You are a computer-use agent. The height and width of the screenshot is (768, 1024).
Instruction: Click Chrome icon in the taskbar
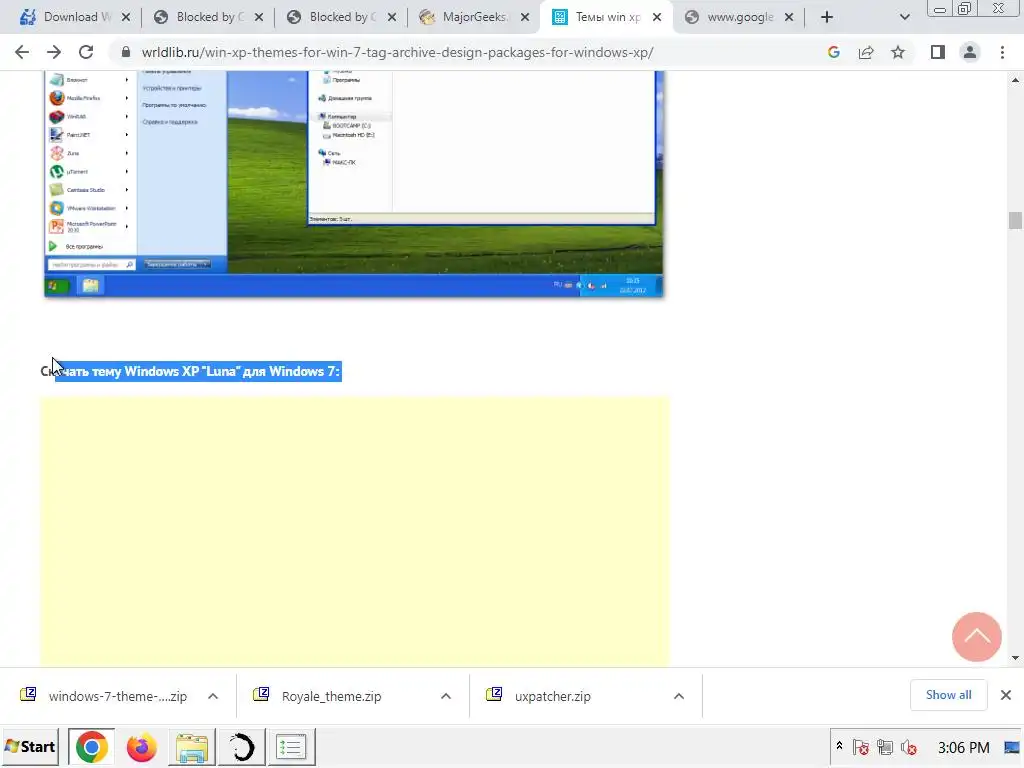pos(91,746)
